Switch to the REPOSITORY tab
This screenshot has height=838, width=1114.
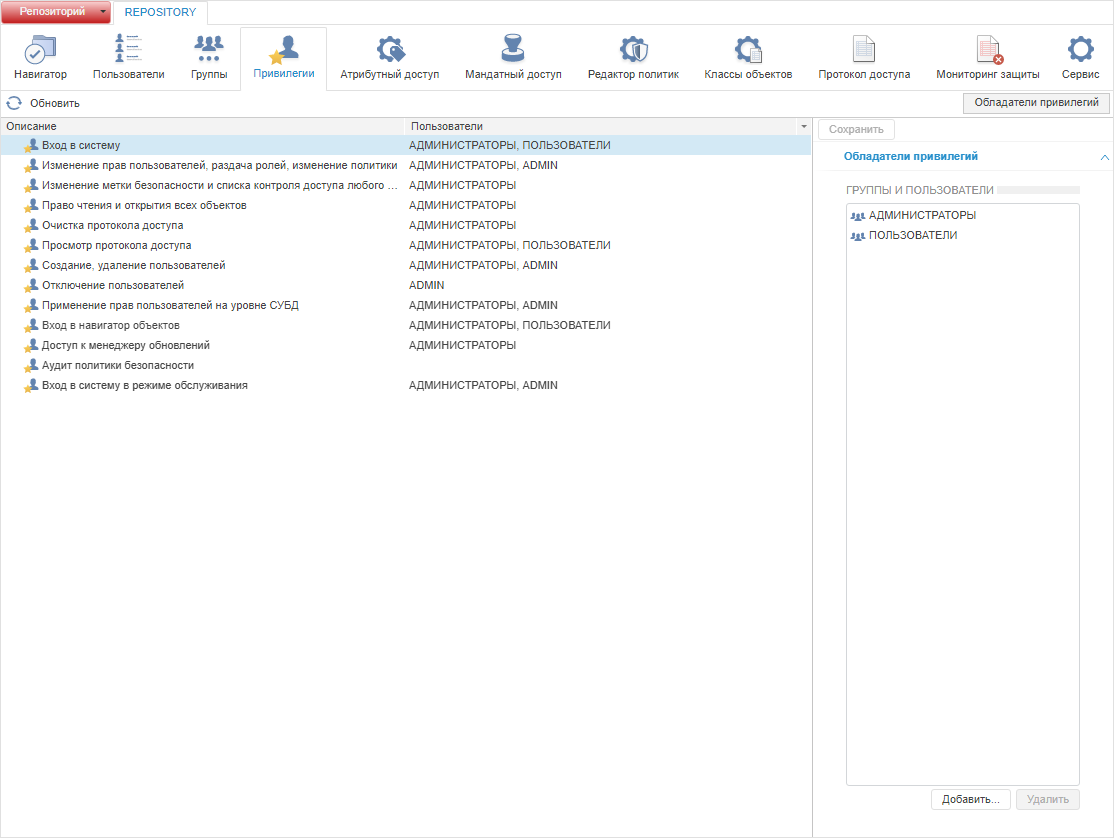[160, 12]
